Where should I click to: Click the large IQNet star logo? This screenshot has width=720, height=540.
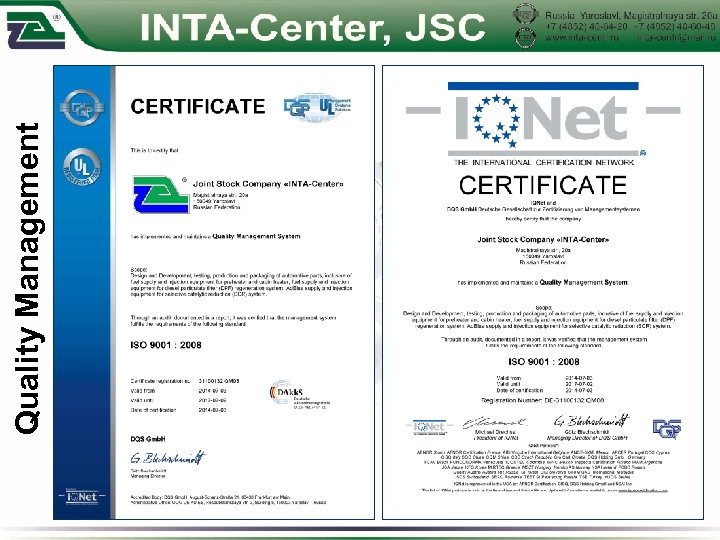coord(543,119)
